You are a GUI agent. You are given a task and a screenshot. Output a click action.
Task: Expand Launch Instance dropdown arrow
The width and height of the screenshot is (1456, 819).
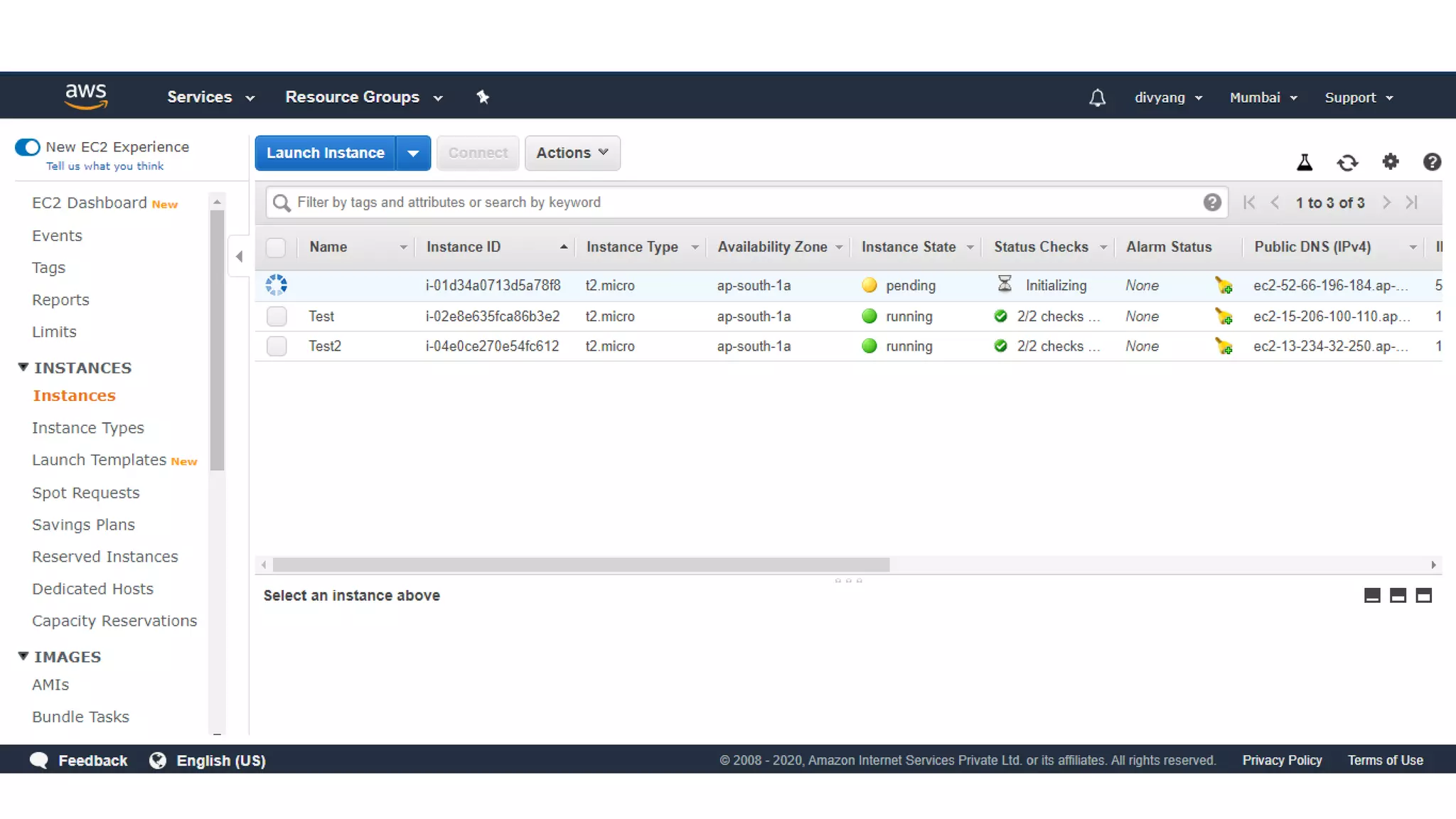point(413,153)
